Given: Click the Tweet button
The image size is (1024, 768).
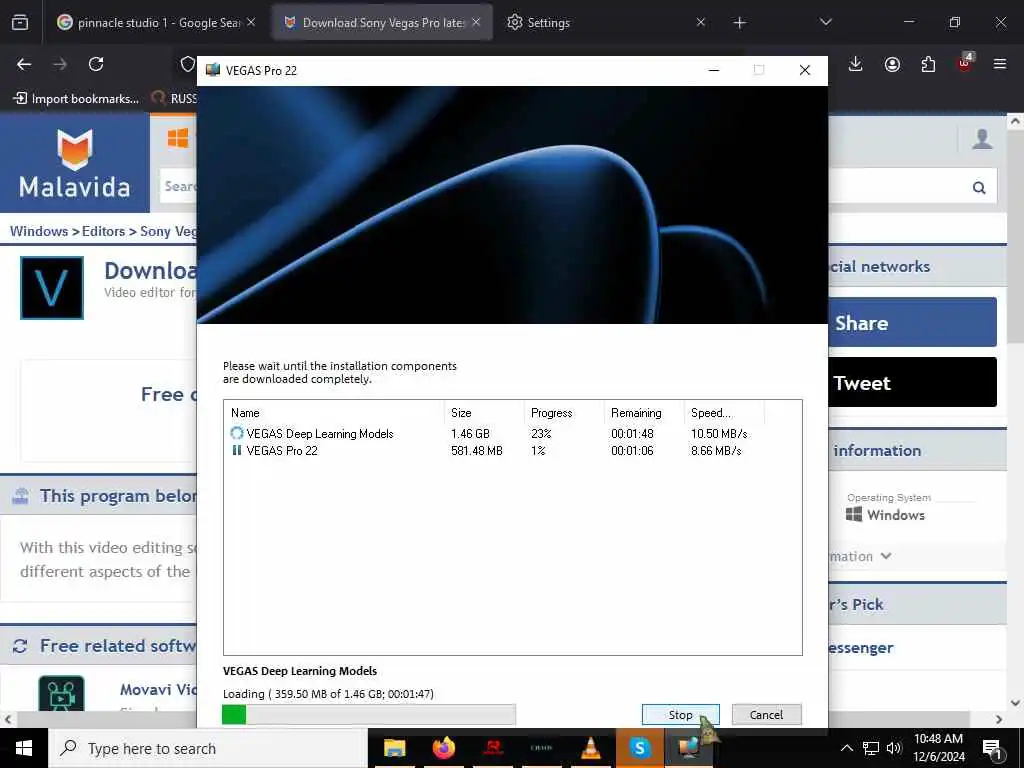Looking at the screenshot, I should pyautogui.click(x=912, y=383).
